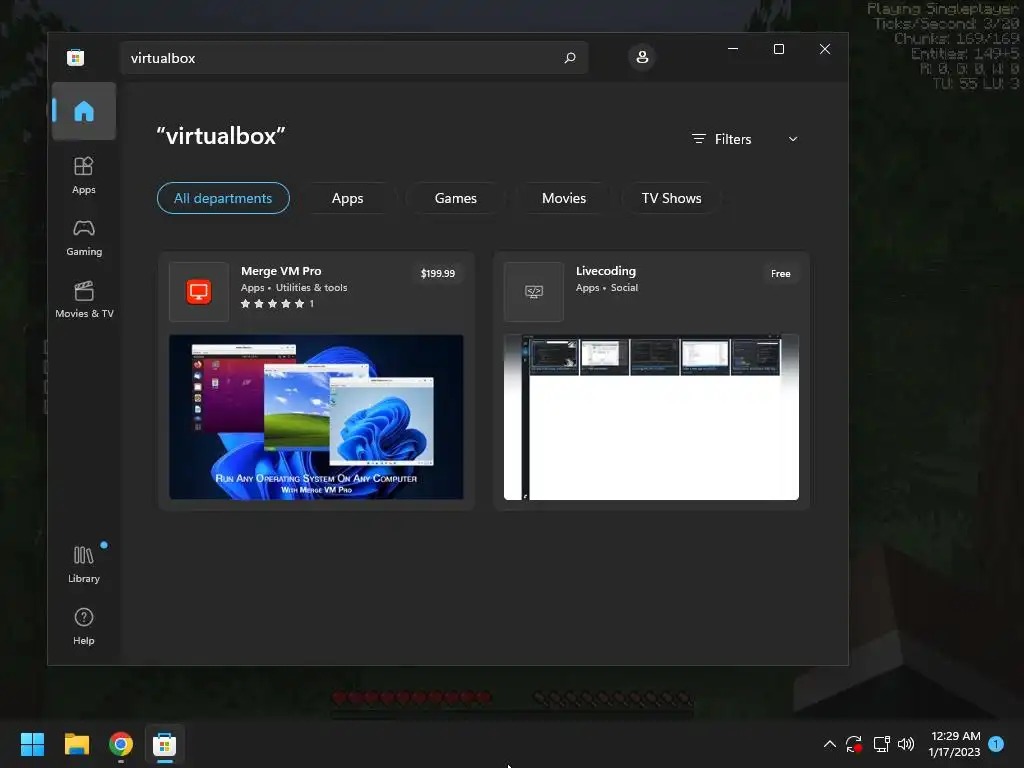Expand the Filters dropdown
Image resolution: width=1024 pixels, height=768 pixels.
[744, 139]
